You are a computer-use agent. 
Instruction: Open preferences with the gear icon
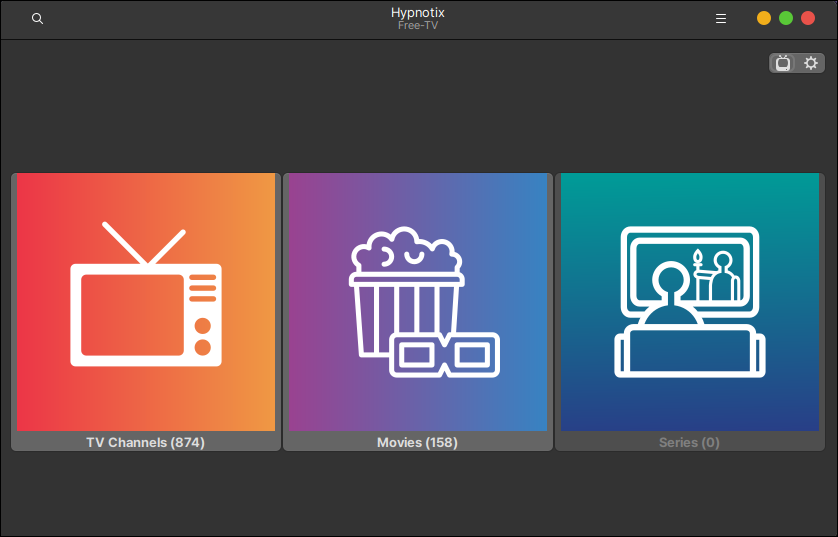[811, 63]
